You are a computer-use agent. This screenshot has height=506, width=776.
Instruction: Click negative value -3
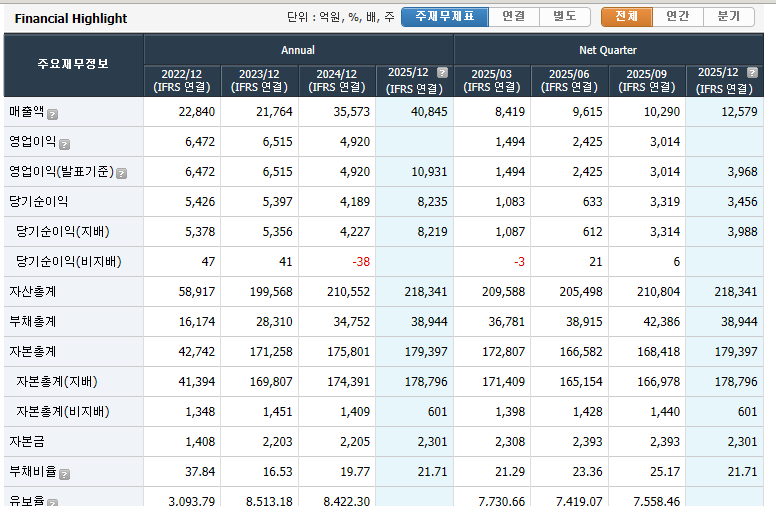pyautogui.click(x=519, y=262)
